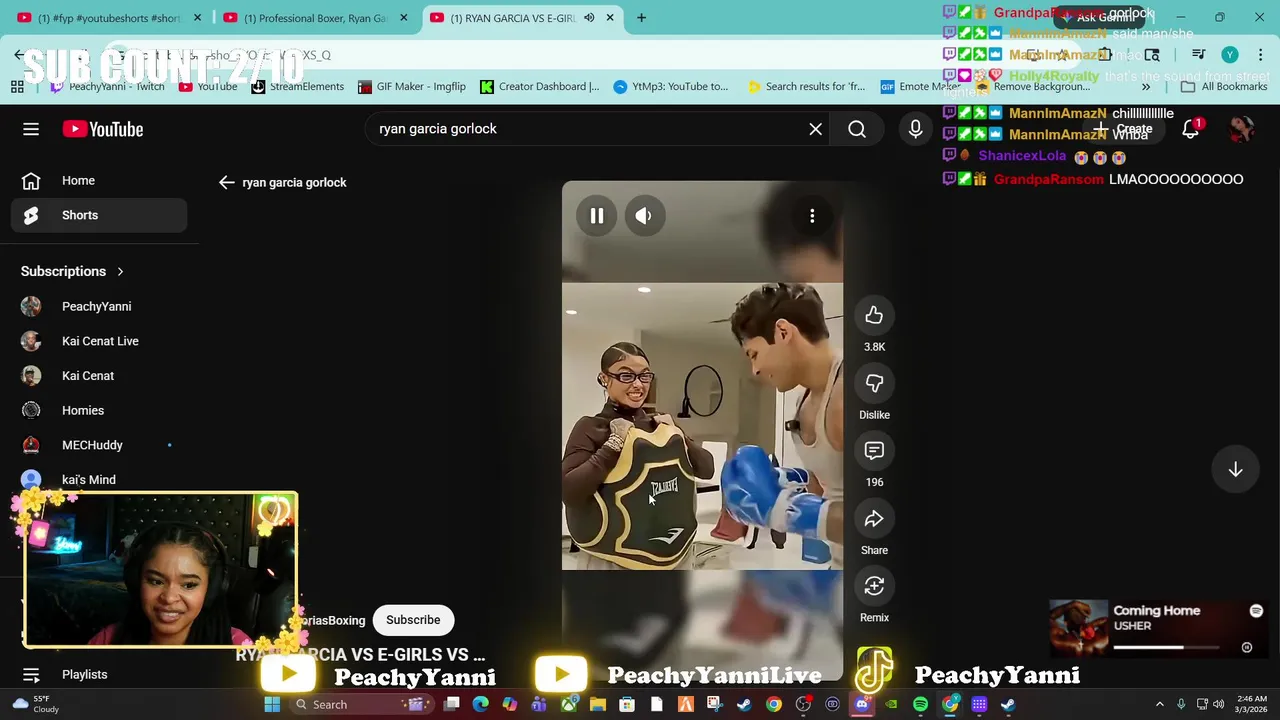Image resolution: width=1280 pixels, height=720 pixels.
Task: Open the YtMp3 bookmark
Action: pyautogui.click(x=671, y=87)
